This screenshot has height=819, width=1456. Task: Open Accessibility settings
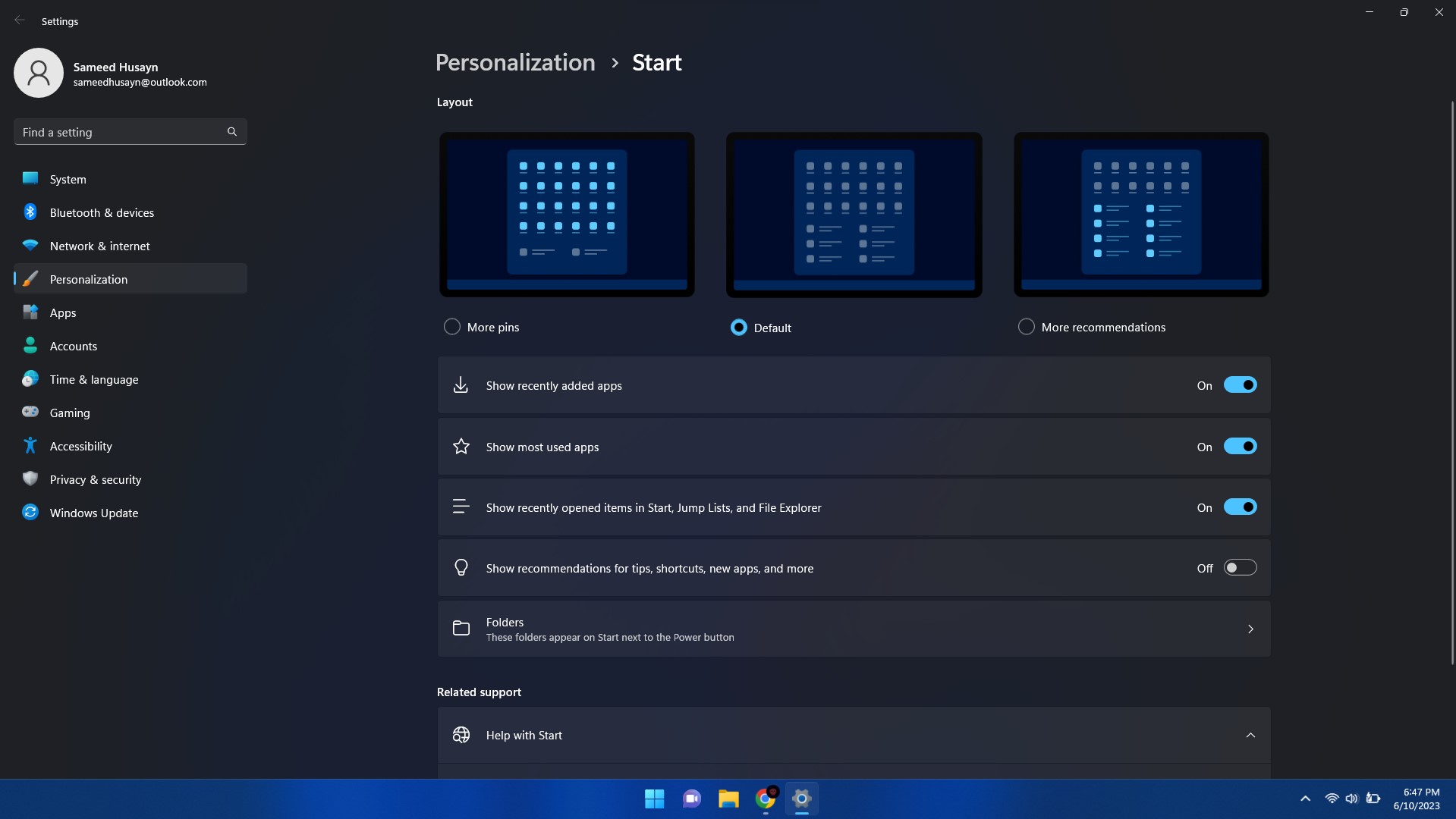tap(131, 446)
